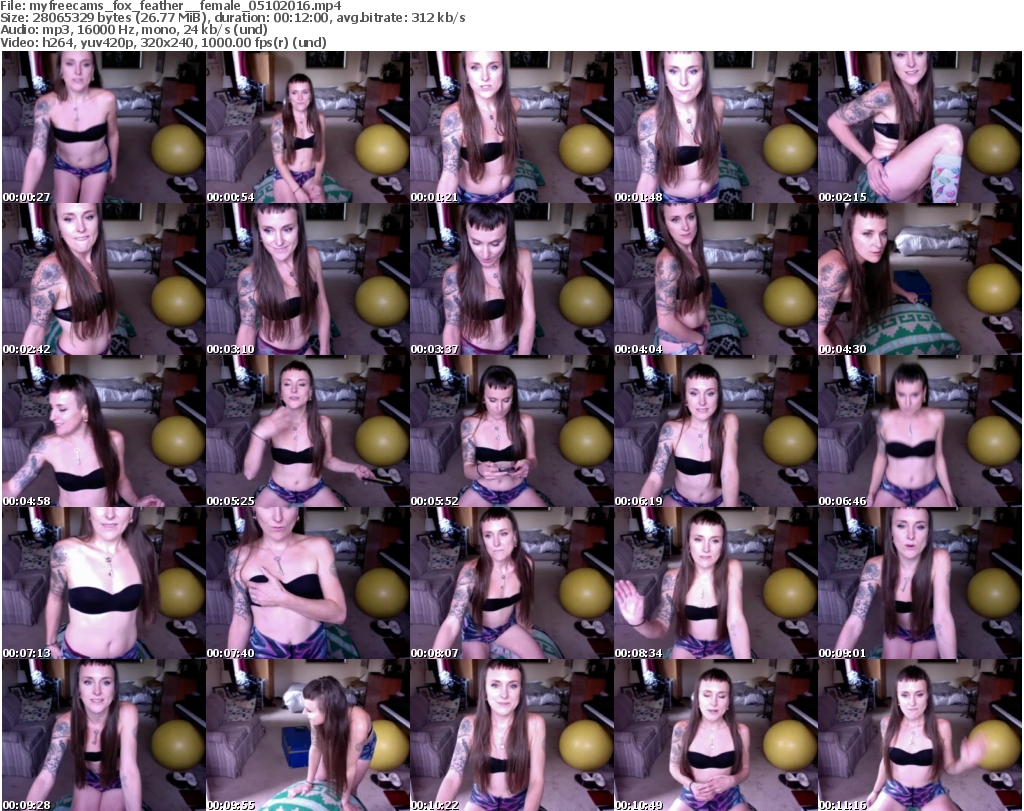This screenshot has height=811, width=1024.
Task: Select the frame at 00:00:54
Action: click(307, 127)
